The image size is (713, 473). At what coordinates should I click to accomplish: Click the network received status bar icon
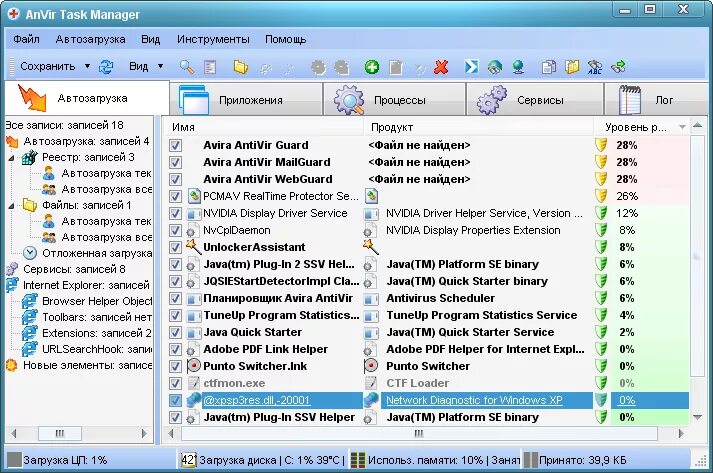pyautogui.click(x=530, y=460)
